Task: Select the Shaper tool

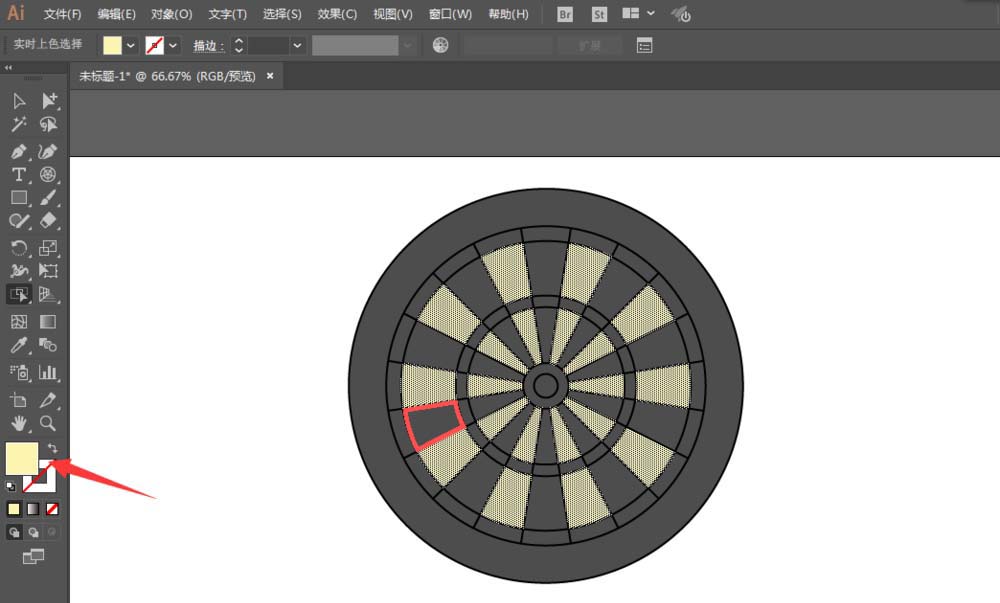Action: coord(19,221)
